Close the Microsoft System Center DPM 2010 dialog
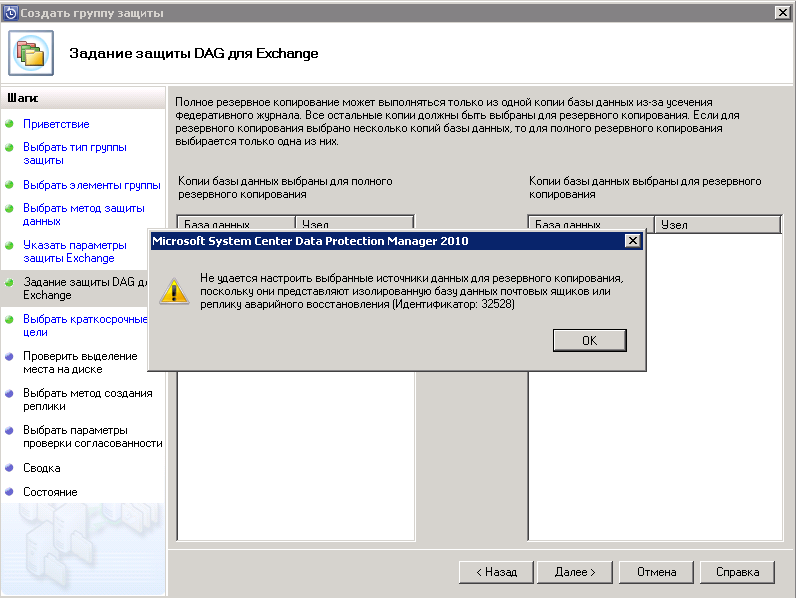 point(633,241)
